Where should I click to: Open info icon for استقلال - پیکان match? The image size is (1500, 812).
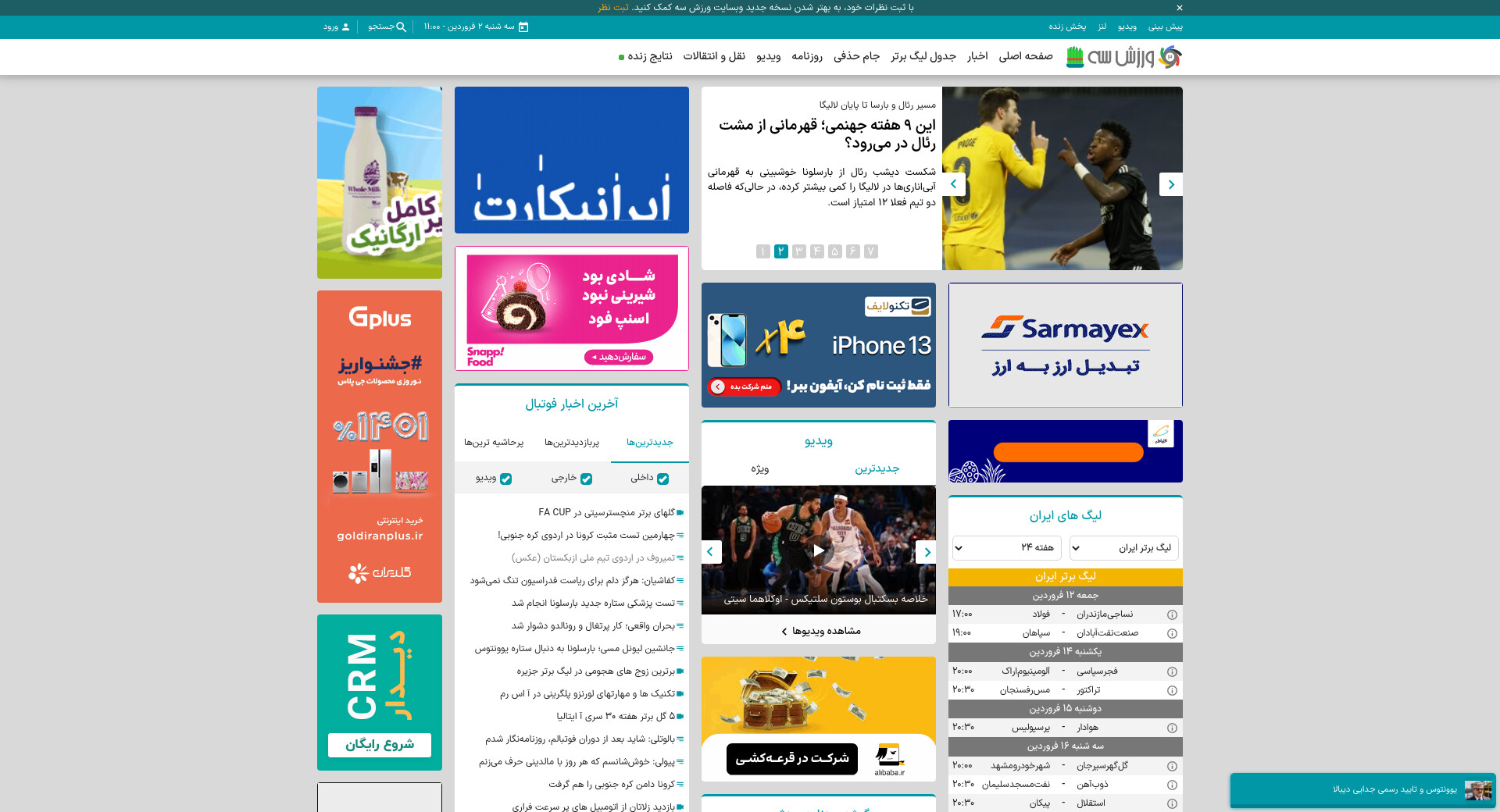[x=1172, y=803]
